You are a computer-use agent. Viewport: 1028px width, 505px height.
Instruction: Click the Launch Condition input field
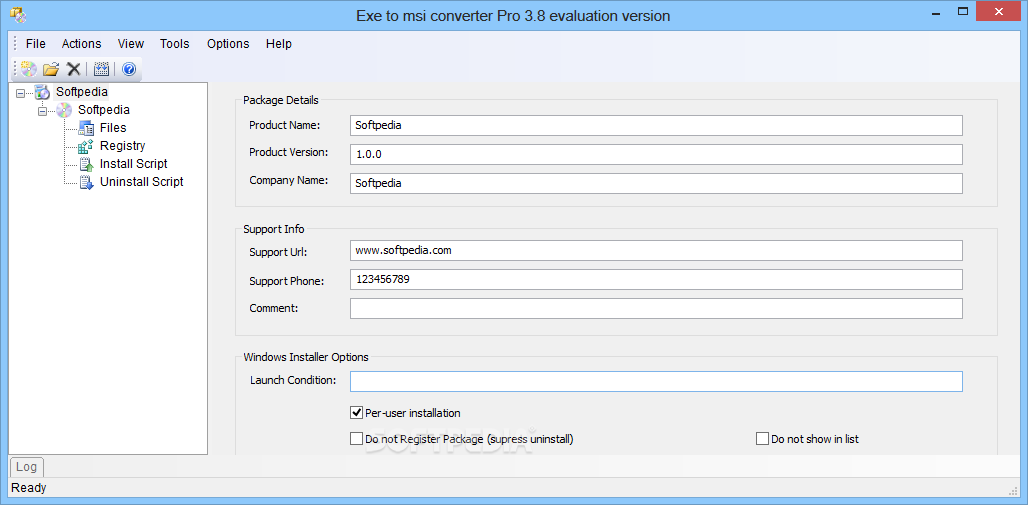click(656, 381)
